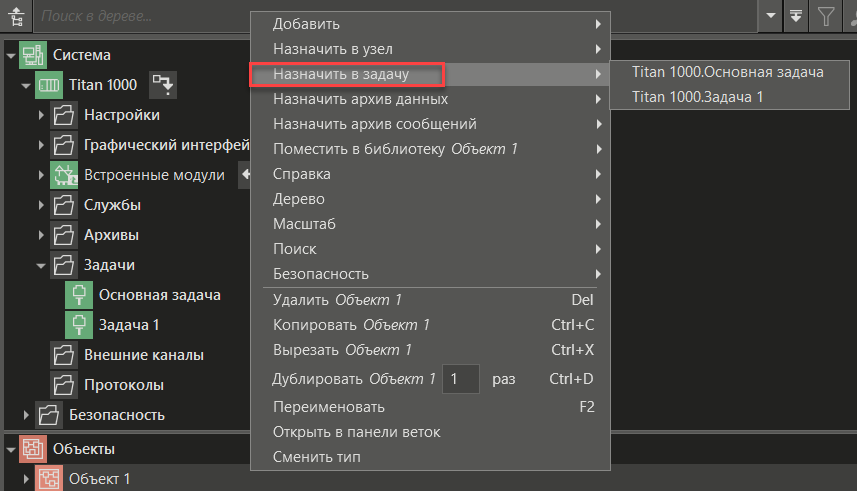Image resolution: width=857 pixels, height=491 pixels.
Task: Click the collapse-all arrow icon in toolbar
Action: [x=796, y=16]
